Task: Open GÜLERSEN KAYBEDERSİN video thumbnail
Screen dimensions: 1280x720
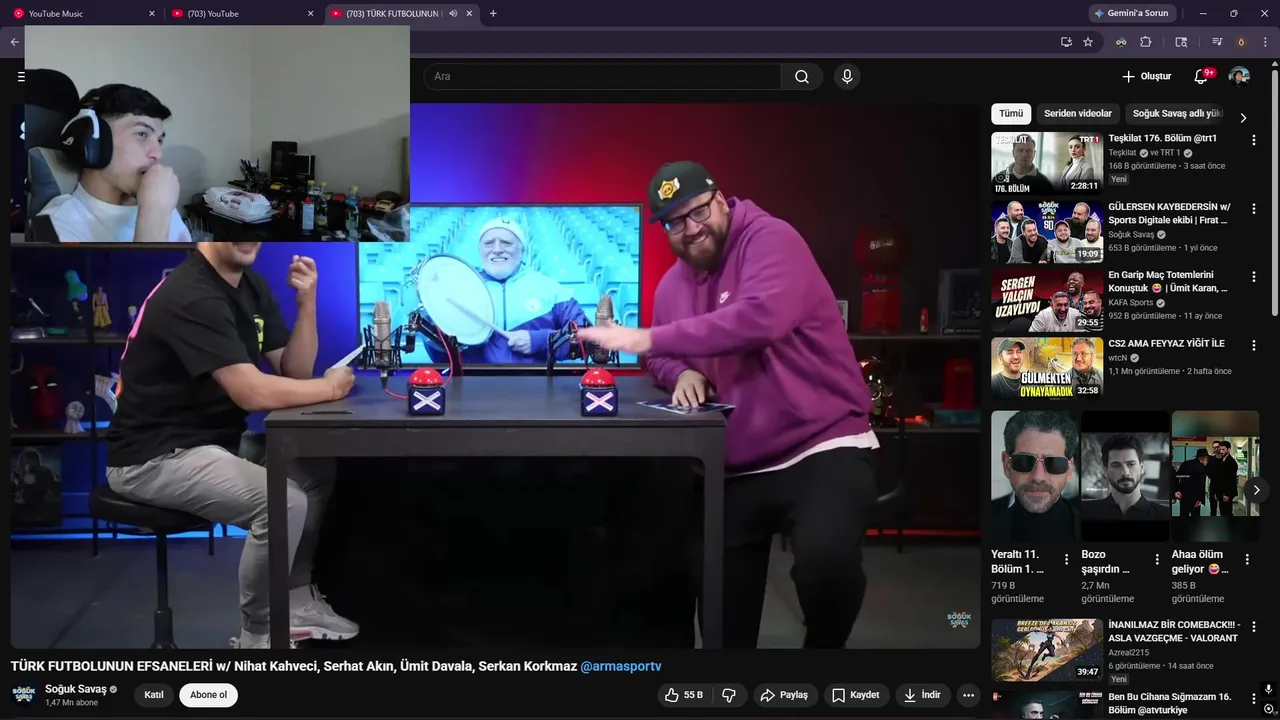Action: coord(1047,231)
